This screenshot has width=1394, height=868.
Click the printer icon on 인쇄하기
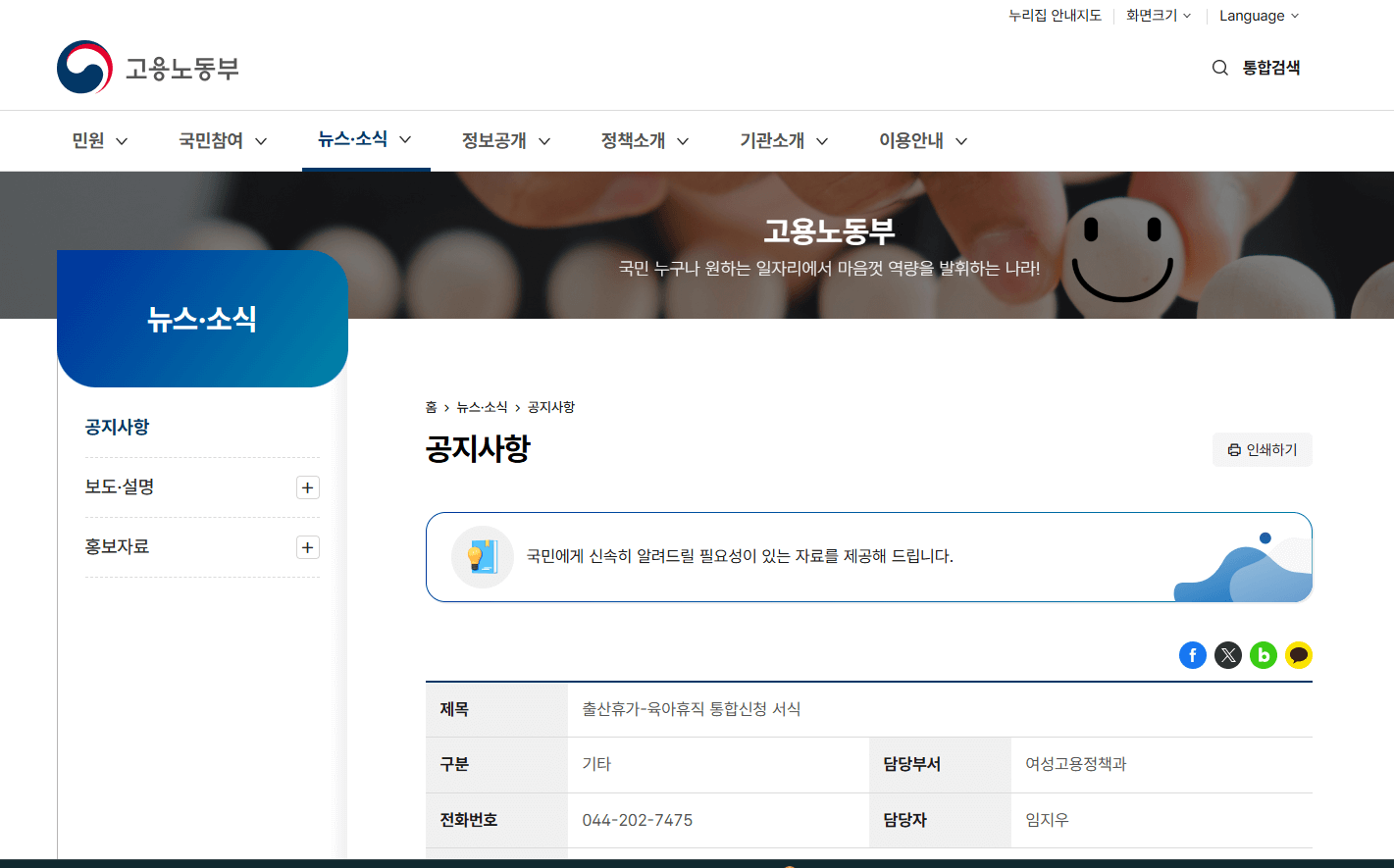click(x=1235, y=449)
